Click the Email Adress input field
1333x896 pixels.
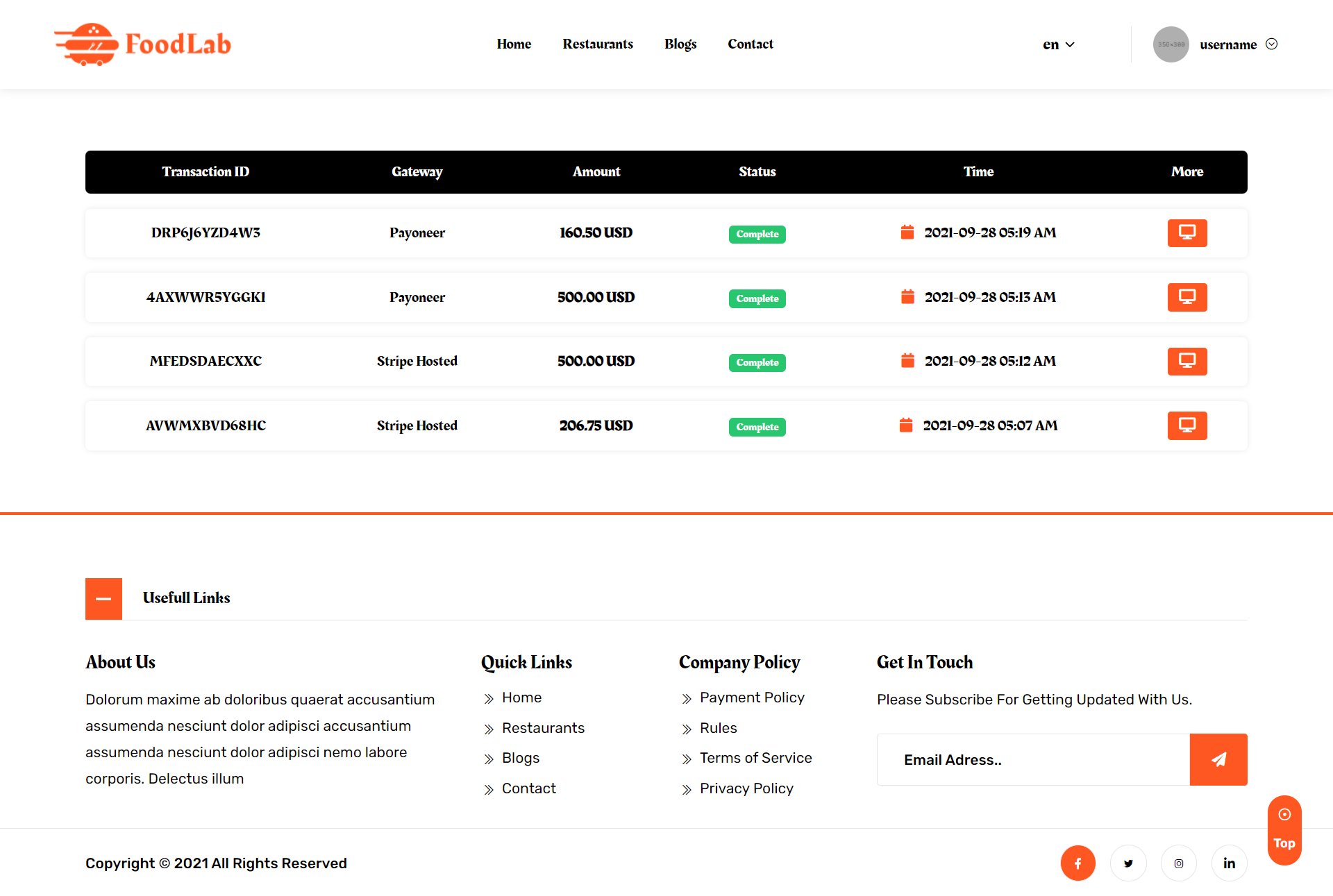[1033, 759]
